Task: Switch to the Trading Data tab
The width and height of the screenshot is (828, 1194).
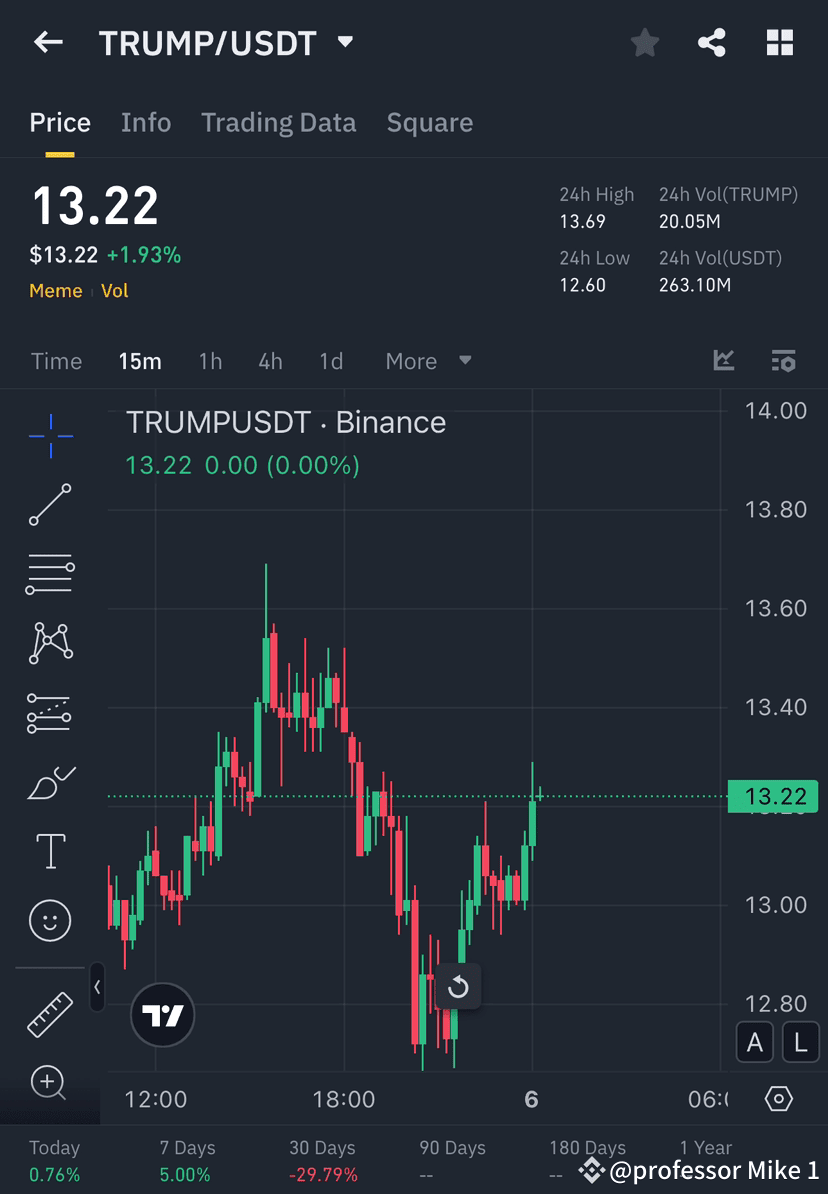Action: coord(279,122)
